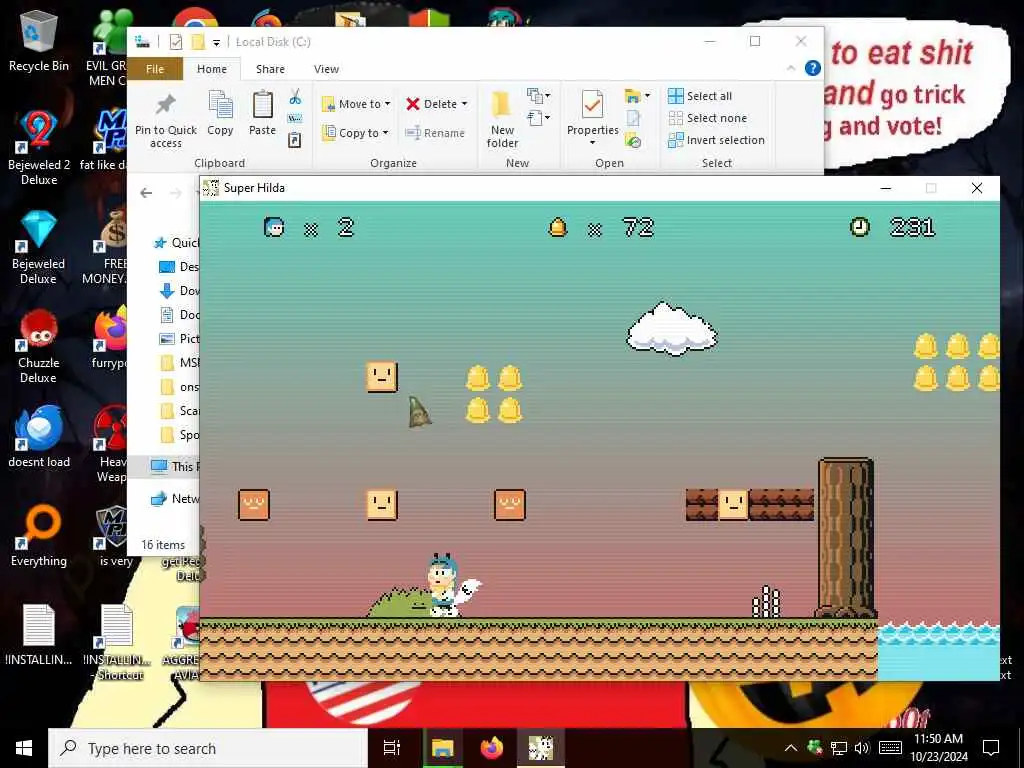Open the Easy access dropdown
The width and height of the screenshot is (1024, 768).
coord(538,118)
